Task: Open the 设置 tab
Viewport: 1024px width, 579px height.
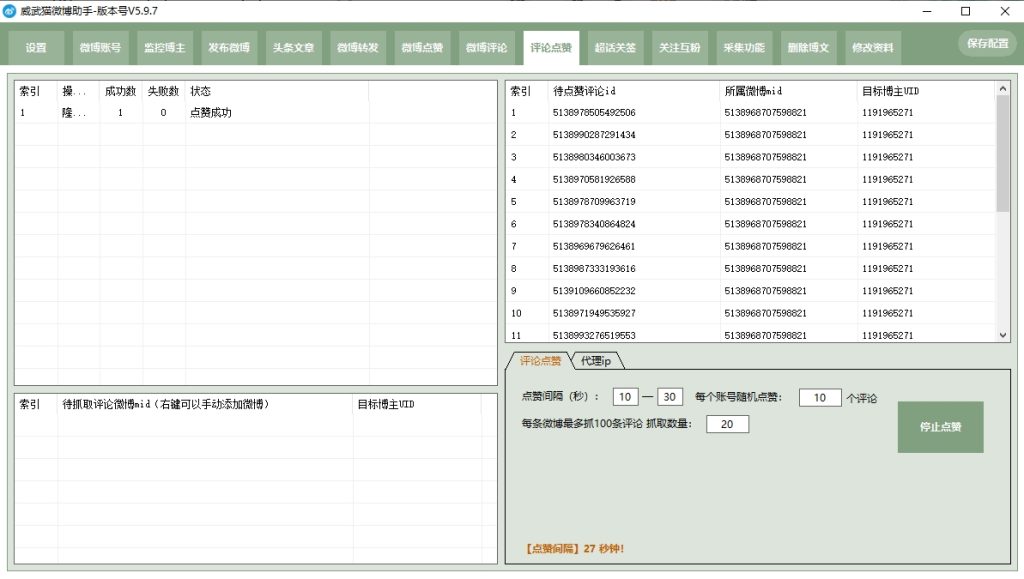Action: point(36,48)
